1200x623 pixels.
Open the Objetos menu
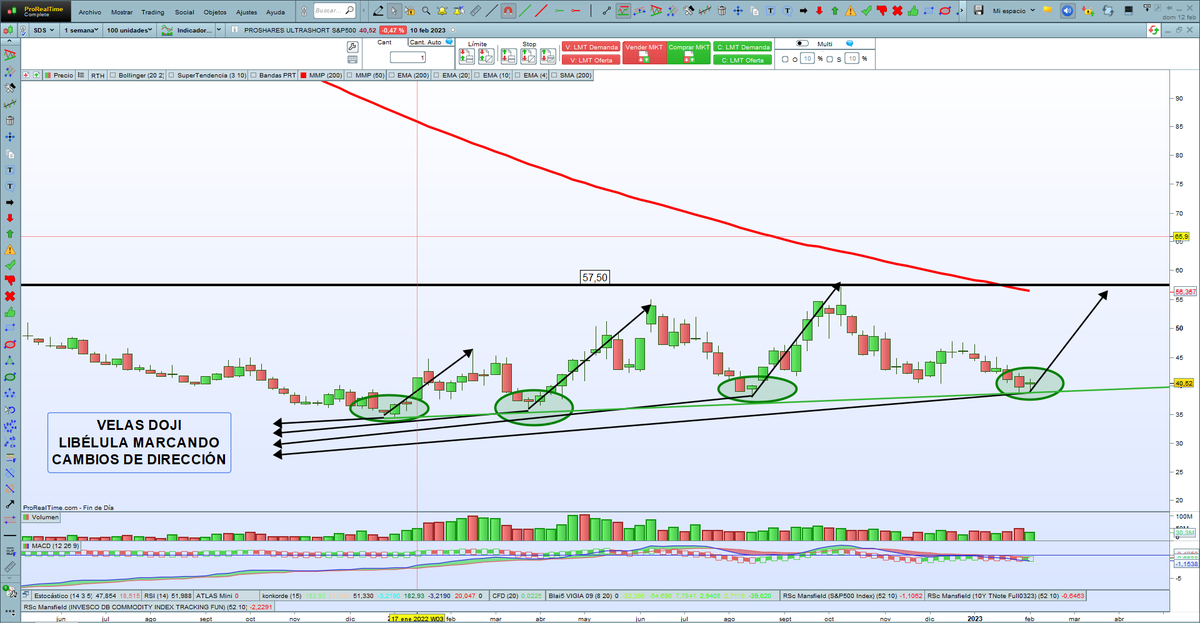[x=215, y=12]
